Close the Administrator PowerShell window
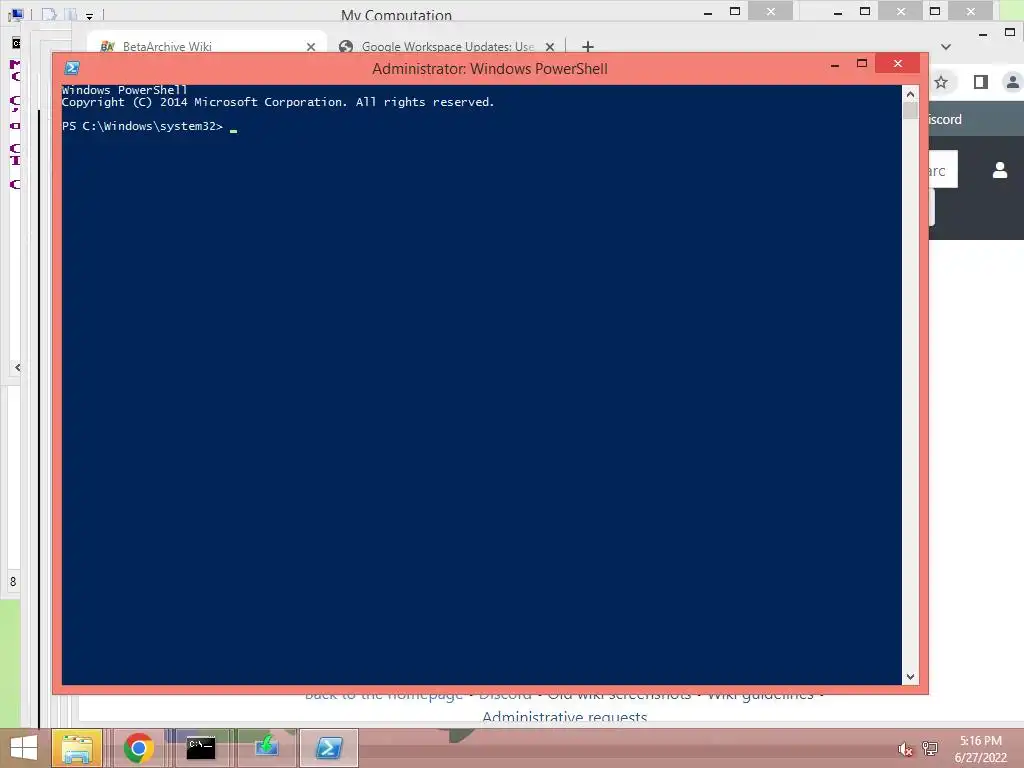This screenshot has width=1024, height=768. (x=897, y=63)
